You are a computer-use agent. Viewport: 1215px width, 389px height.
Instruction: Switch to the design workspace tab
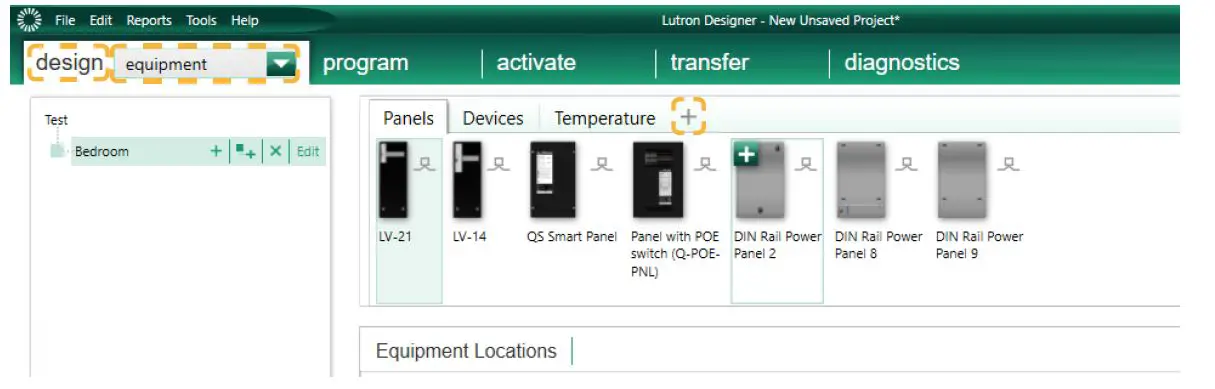69,63
